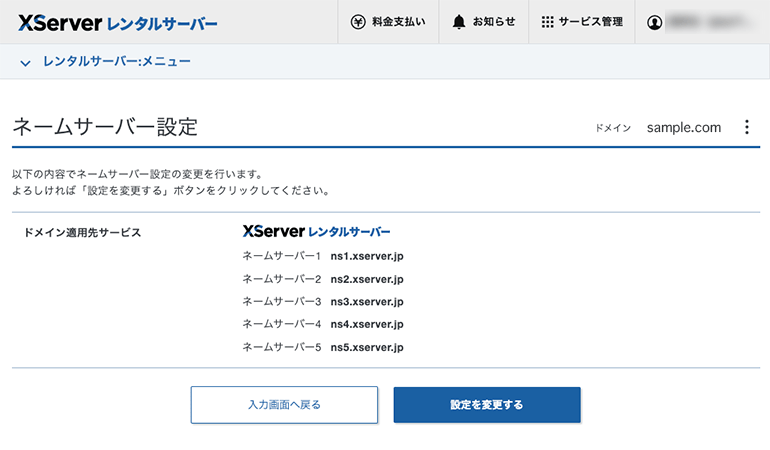Select ns2.xserver.jp value
770x450 pixels.
367,279
